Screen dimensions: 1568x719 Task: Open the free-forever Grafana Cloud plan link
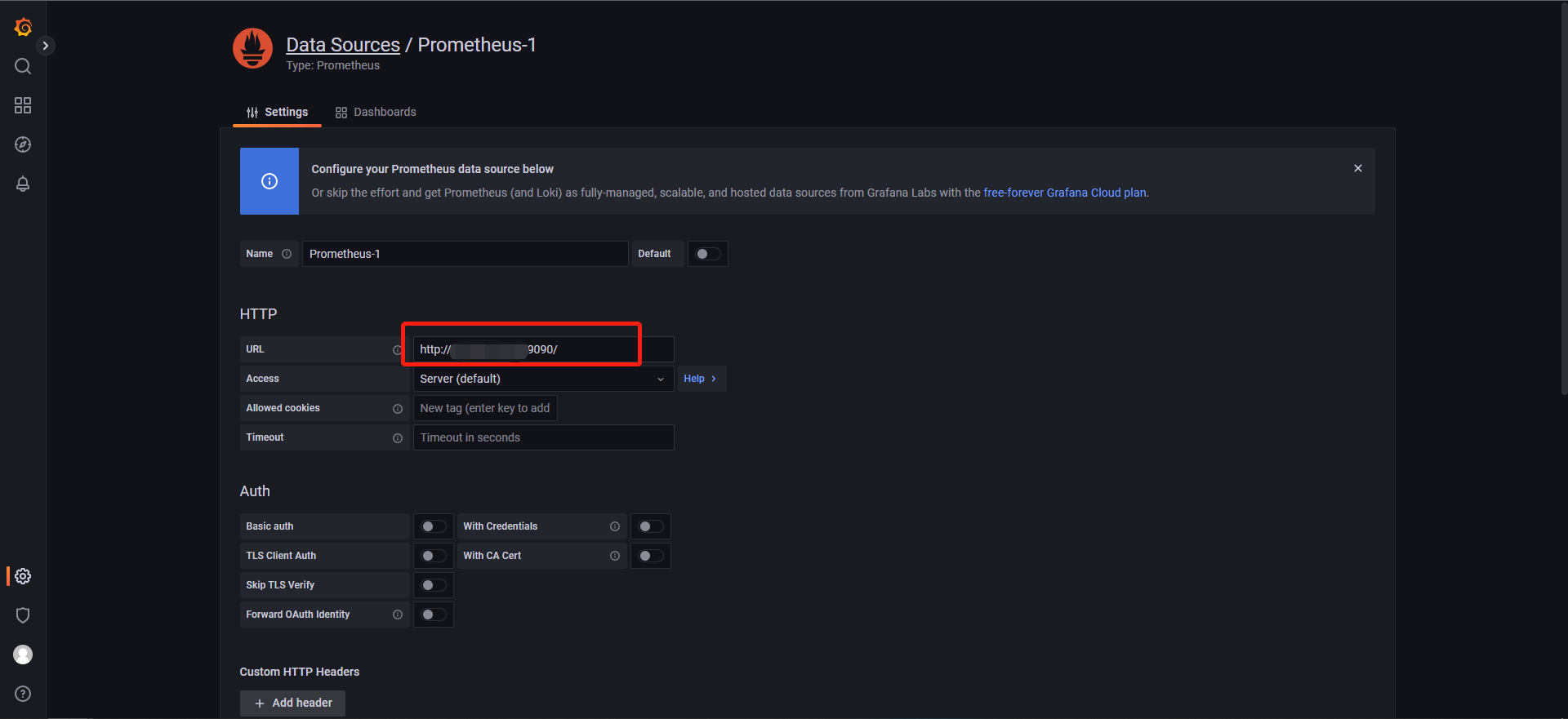(x=1065, y=193)
